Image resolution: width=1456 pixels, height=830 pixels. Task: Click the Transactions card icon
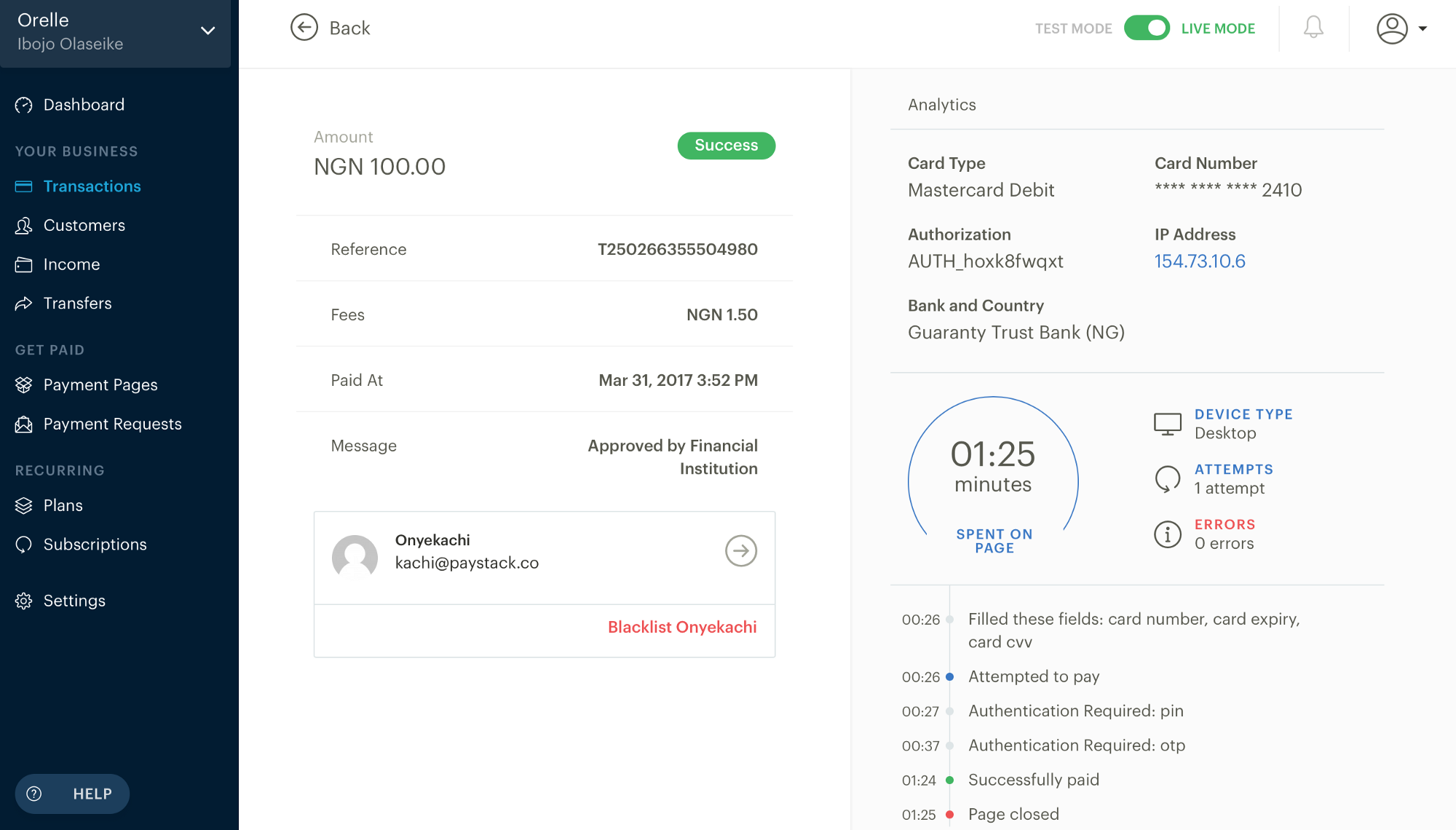[23, 186]
